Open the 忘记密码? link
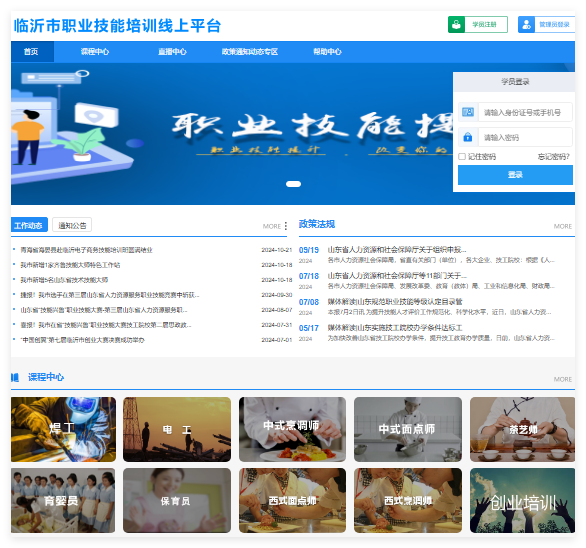Screen dimensions: 586x548 (x=553, y=157)
